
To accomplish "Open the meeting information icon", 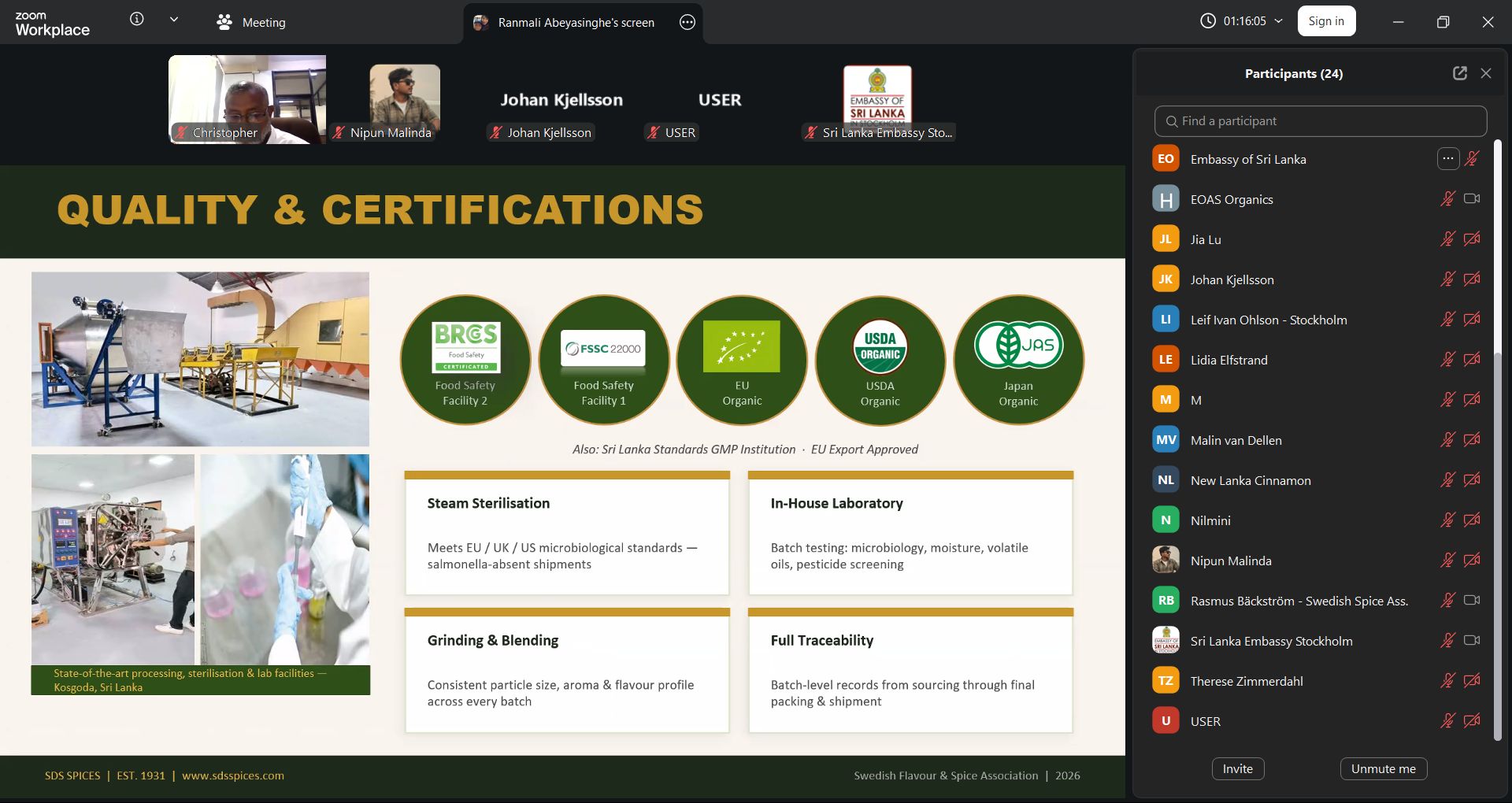I will [137, 20].
